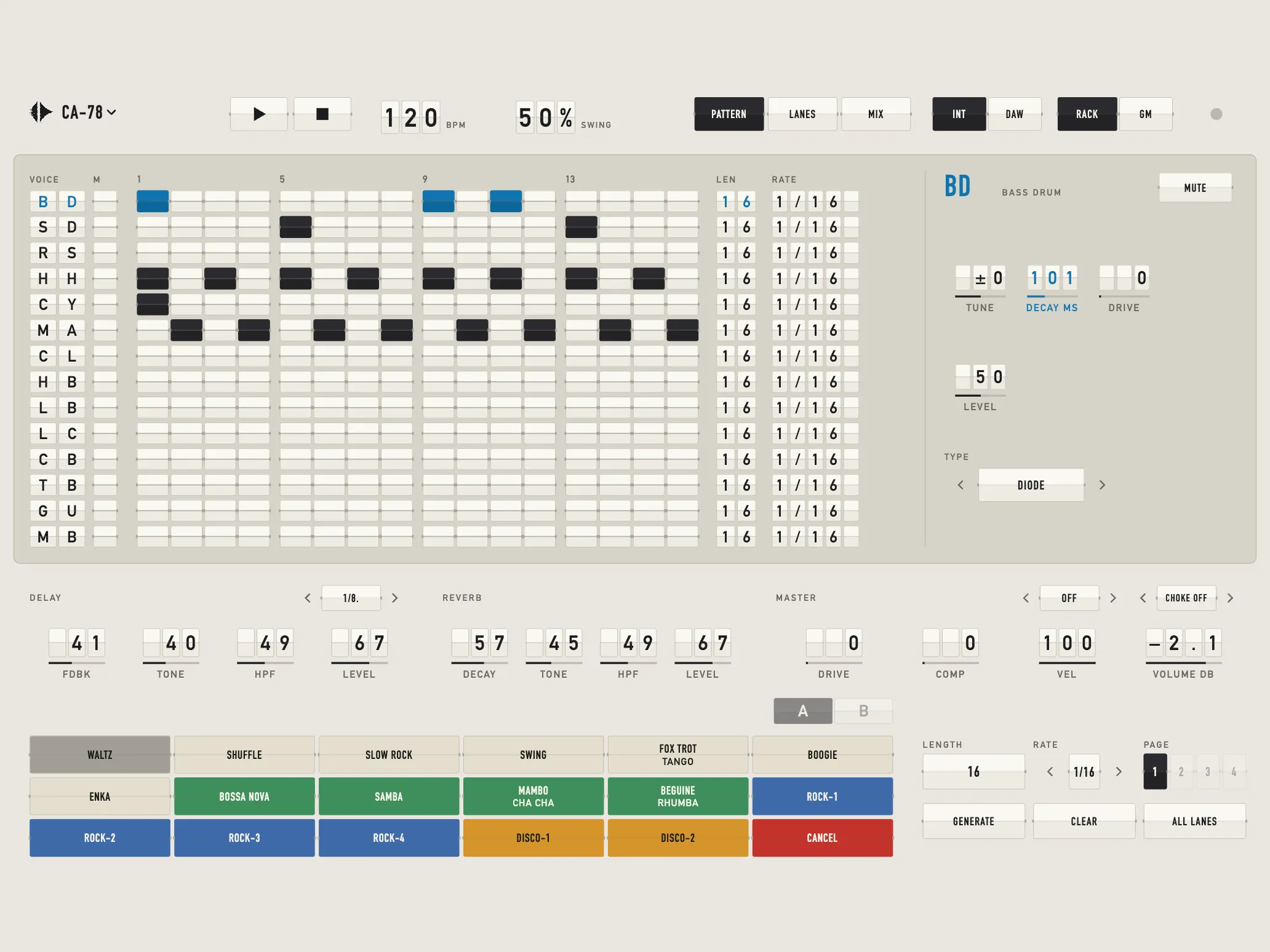
Task: Toggle MA step 2 in the grid
Action: coord(186,330)
